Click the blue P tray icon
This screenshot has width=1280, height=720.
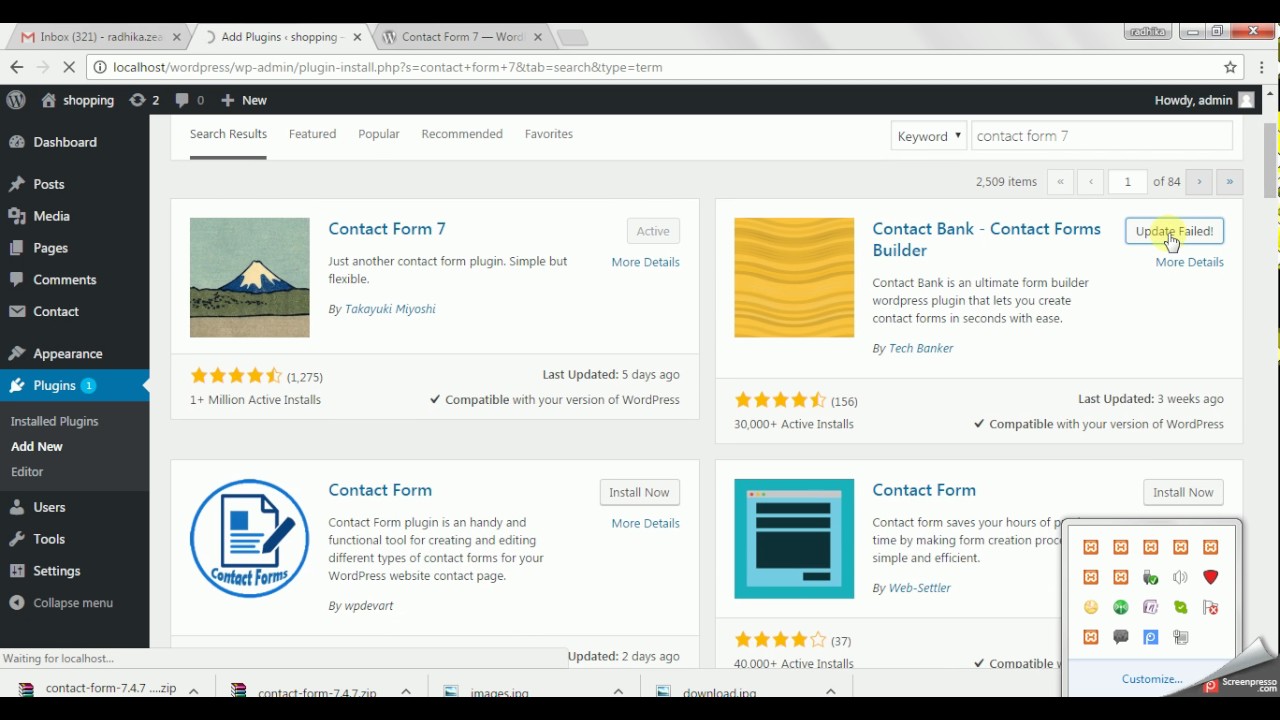[x=1151, y=637]
